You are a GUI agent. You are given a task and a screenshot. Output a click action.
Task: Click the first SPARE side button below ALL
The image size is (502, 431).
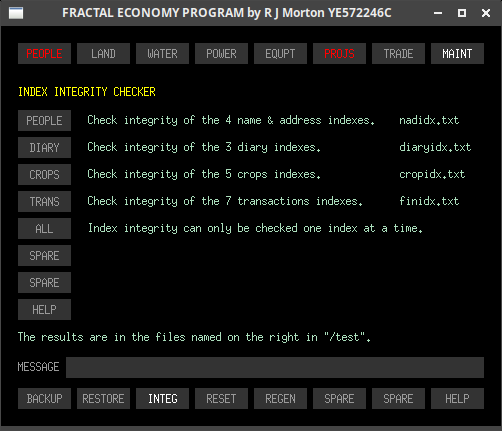coord(44,255)
